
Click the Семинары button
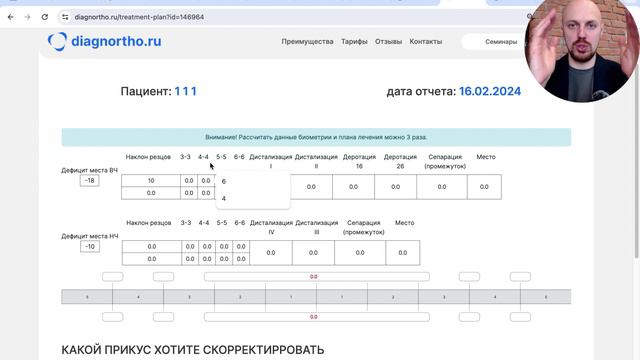point(501,42)
